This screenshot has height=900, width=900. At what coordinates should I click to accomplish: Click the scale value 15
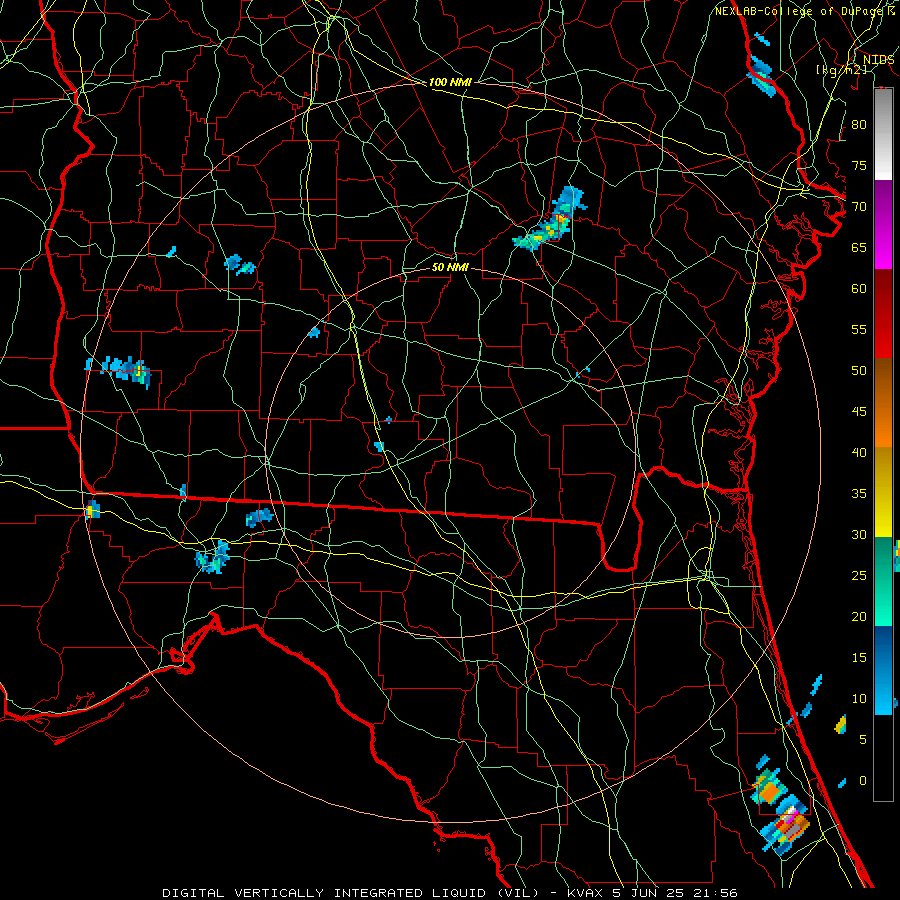859,658
